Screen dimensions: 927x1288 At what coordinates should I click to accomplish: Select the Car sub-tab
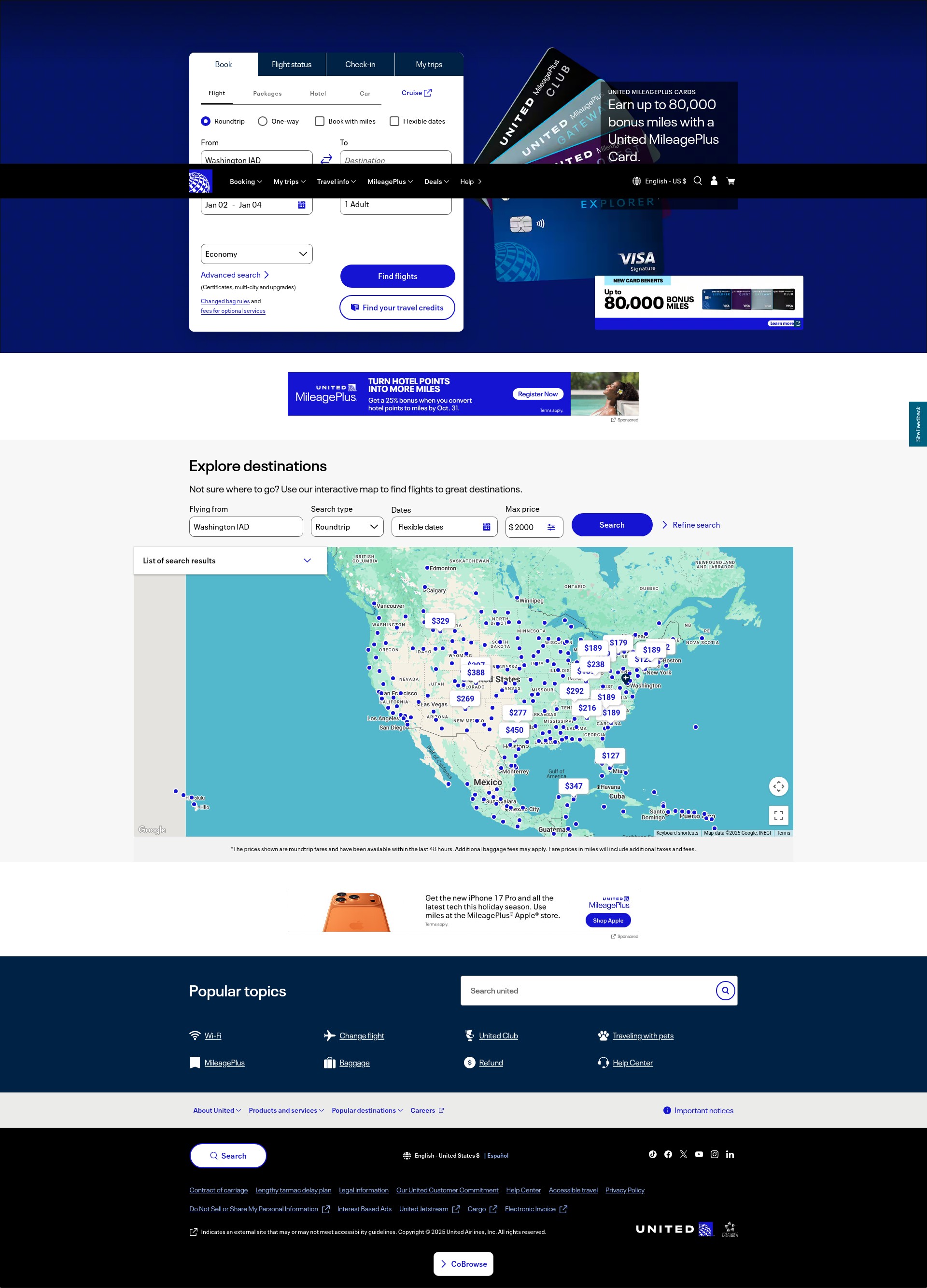pyautogui.click(x=365, y=94)
